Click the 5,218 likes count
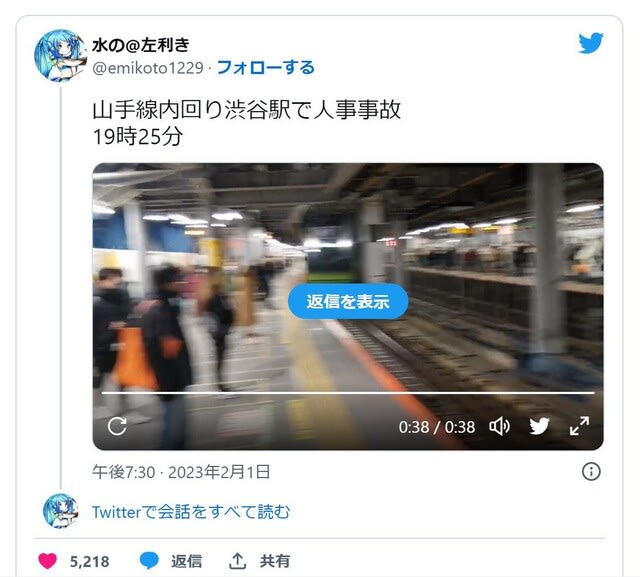This screenshot has width=640, height=577. 89,561
